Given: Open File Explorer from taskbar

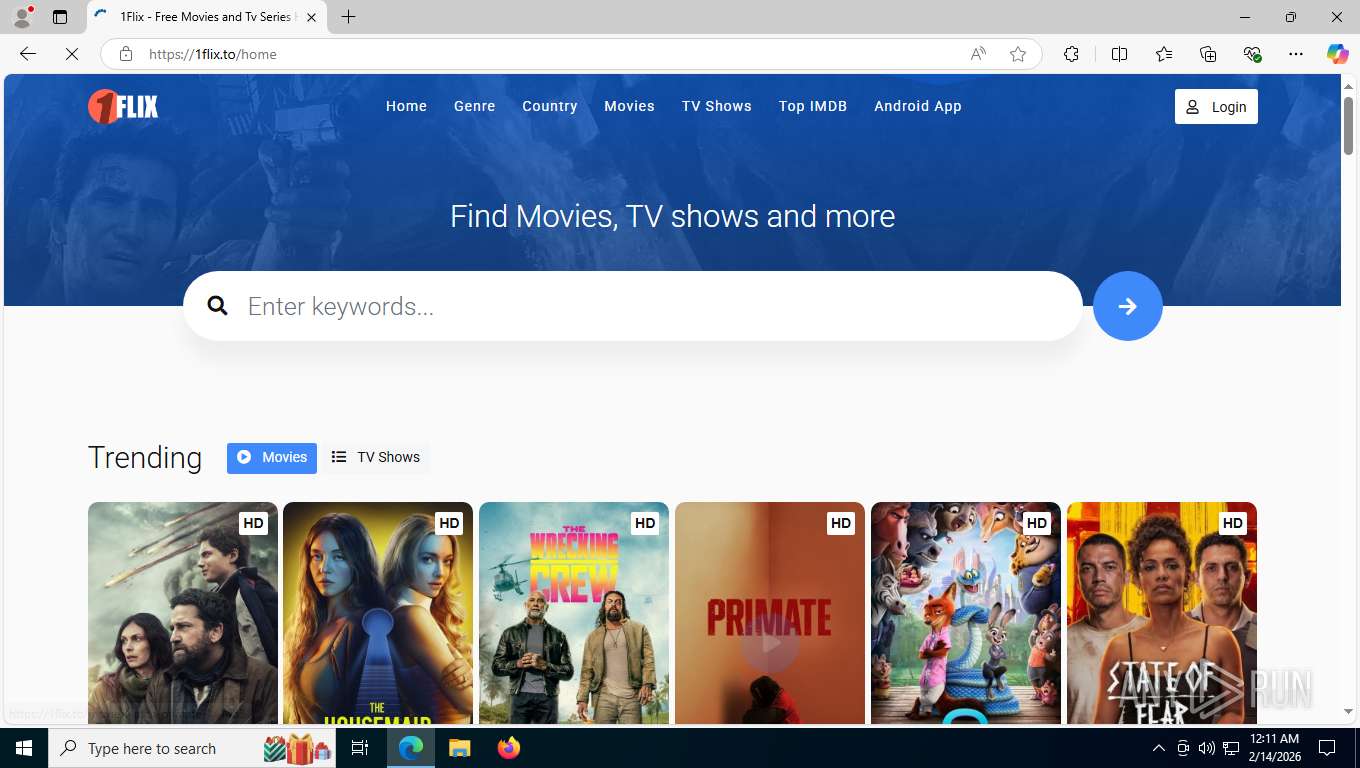Looking at the screenshot, I should point(459,748).
